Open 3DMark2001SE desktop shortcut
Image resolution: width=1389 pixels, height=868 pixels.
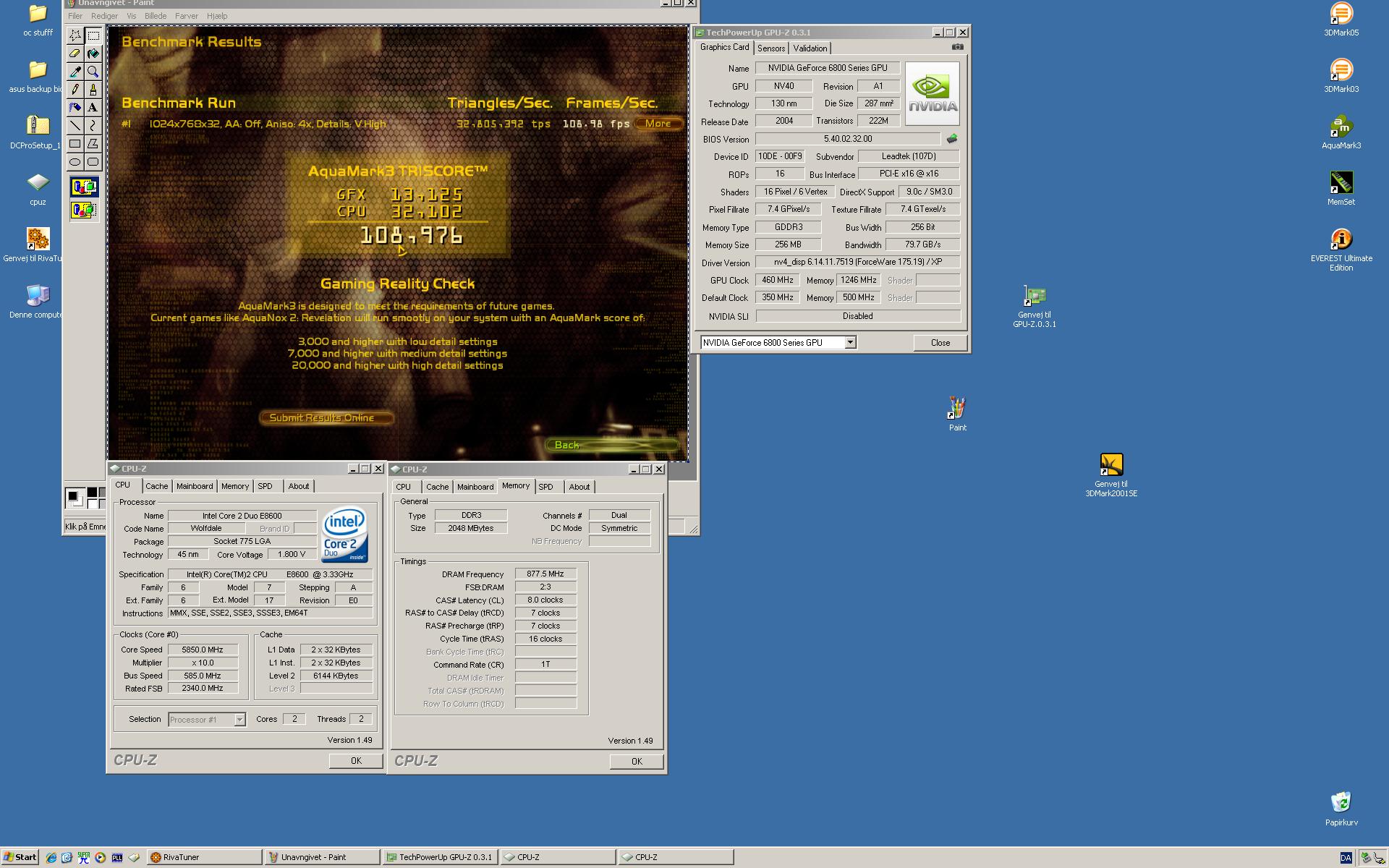pos(1111,475)
